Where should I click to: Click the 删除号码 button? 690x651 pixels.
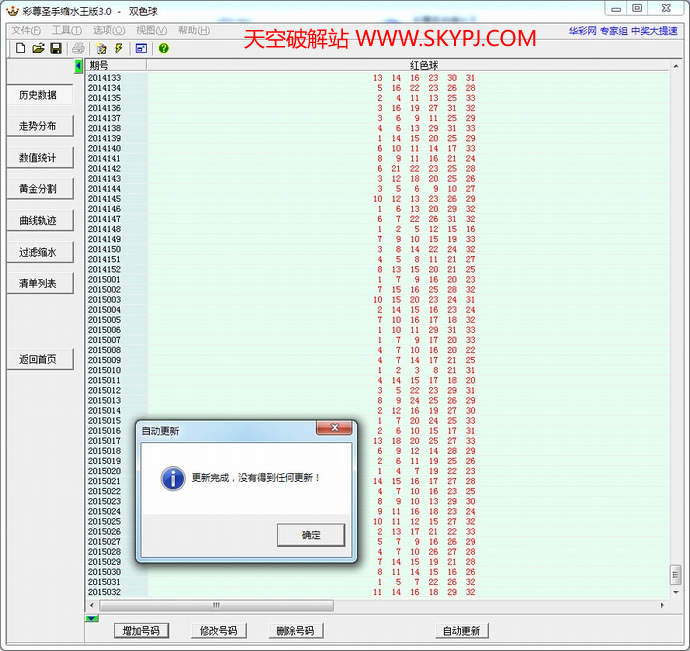(295, 631)
